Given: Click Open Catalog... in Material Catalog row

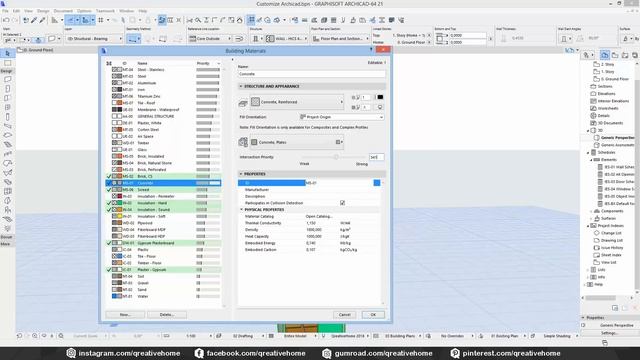Looking at the screenshot, I should [319, 216].
